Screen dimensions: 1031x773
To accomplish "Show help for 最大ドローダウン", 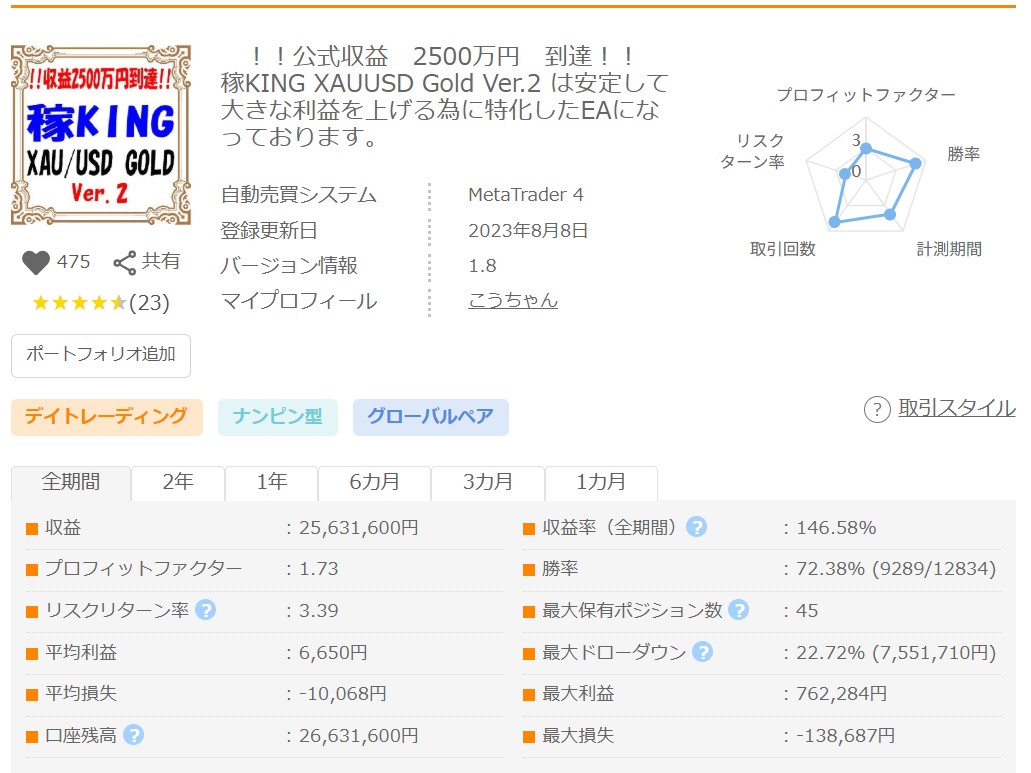I will [x=702, y=652].
